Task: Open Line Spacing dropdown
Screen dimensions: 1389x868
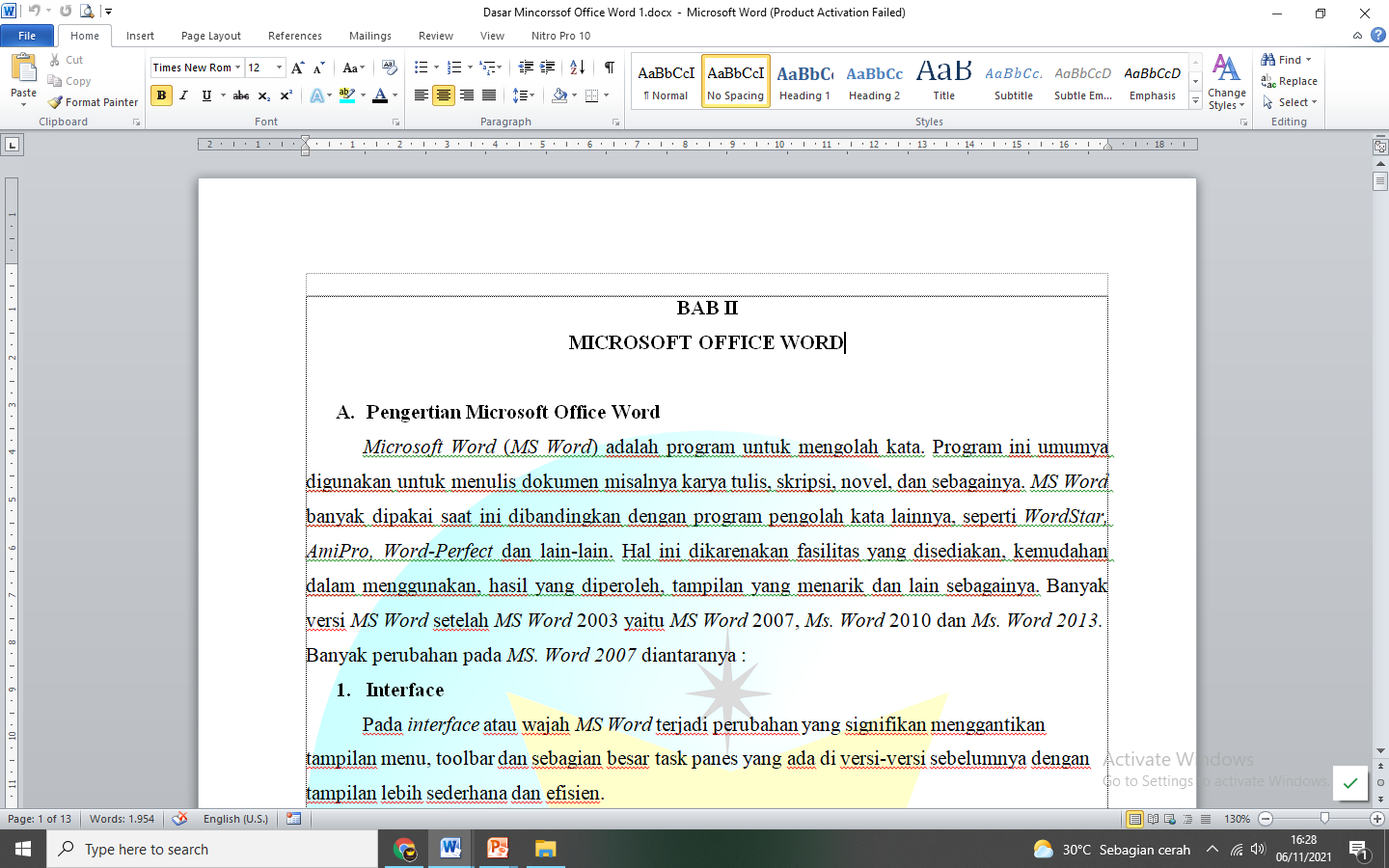Action: [x=523, y=95]
